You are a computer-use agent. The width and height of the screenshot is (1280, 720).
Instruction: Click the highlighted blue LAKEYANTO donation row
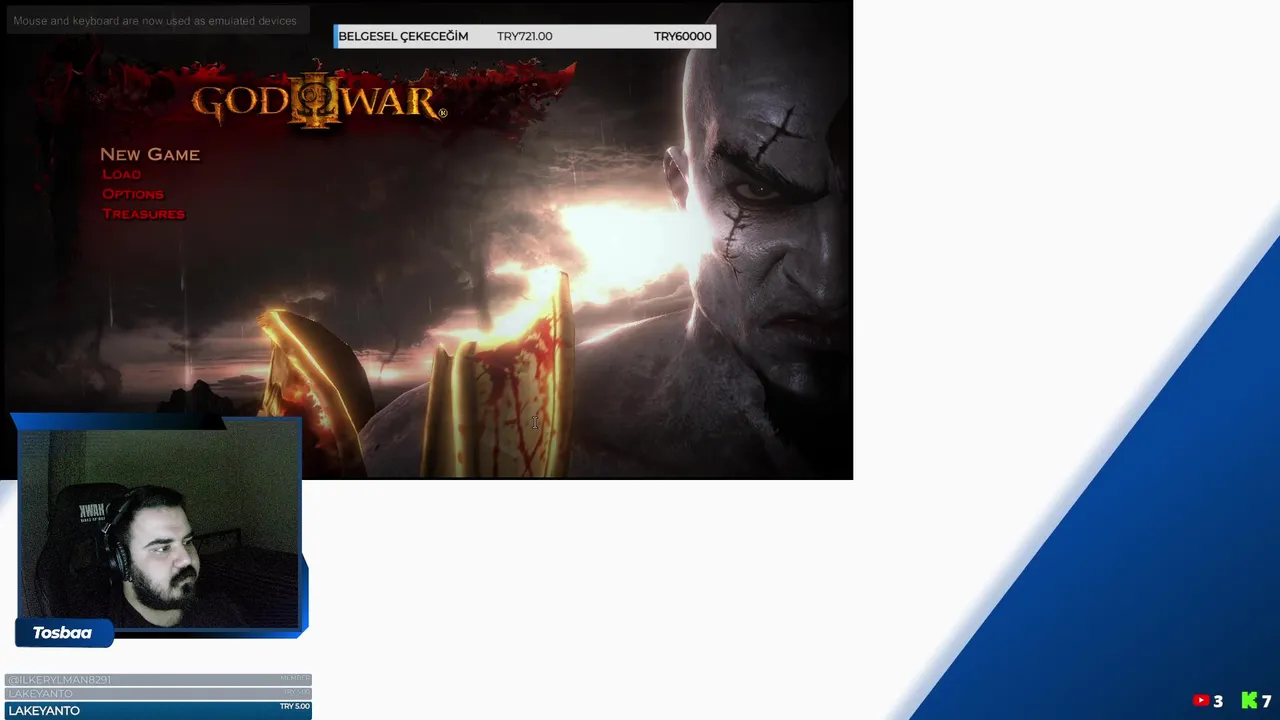[158, 710]
